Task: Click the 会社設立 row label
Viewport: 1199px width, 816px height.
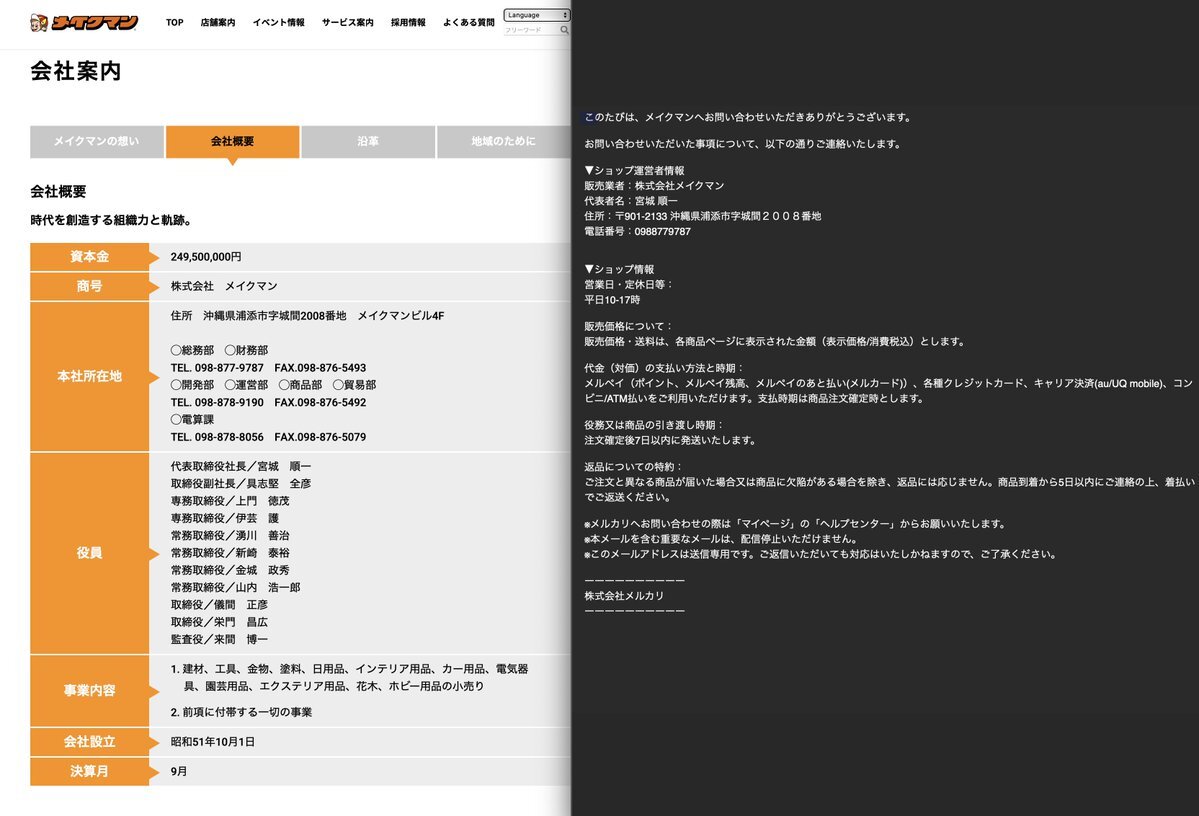Action: coord(89,742)
